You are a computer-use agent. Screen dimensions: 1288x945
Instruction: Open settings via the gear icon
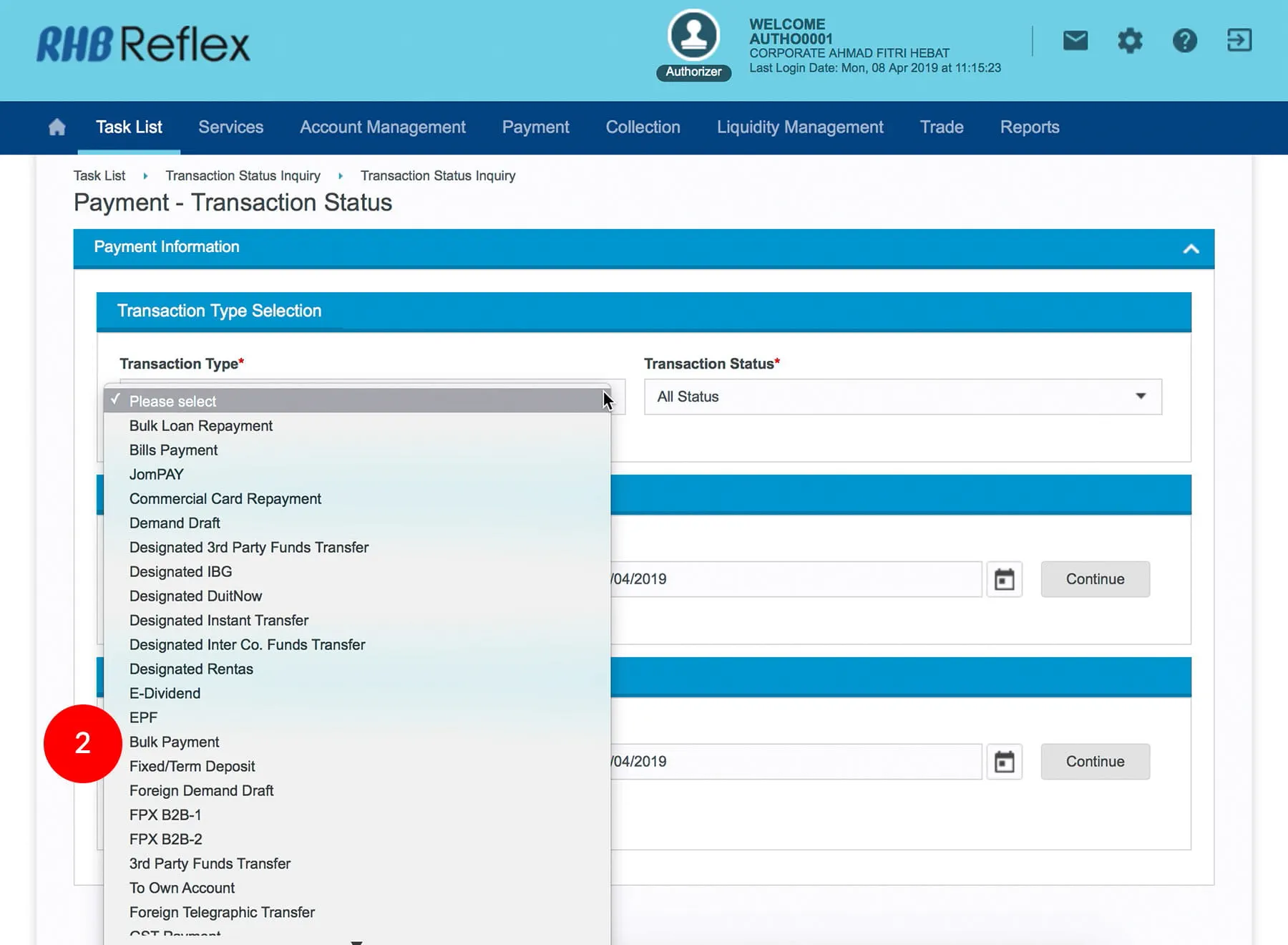[1130, 41]
